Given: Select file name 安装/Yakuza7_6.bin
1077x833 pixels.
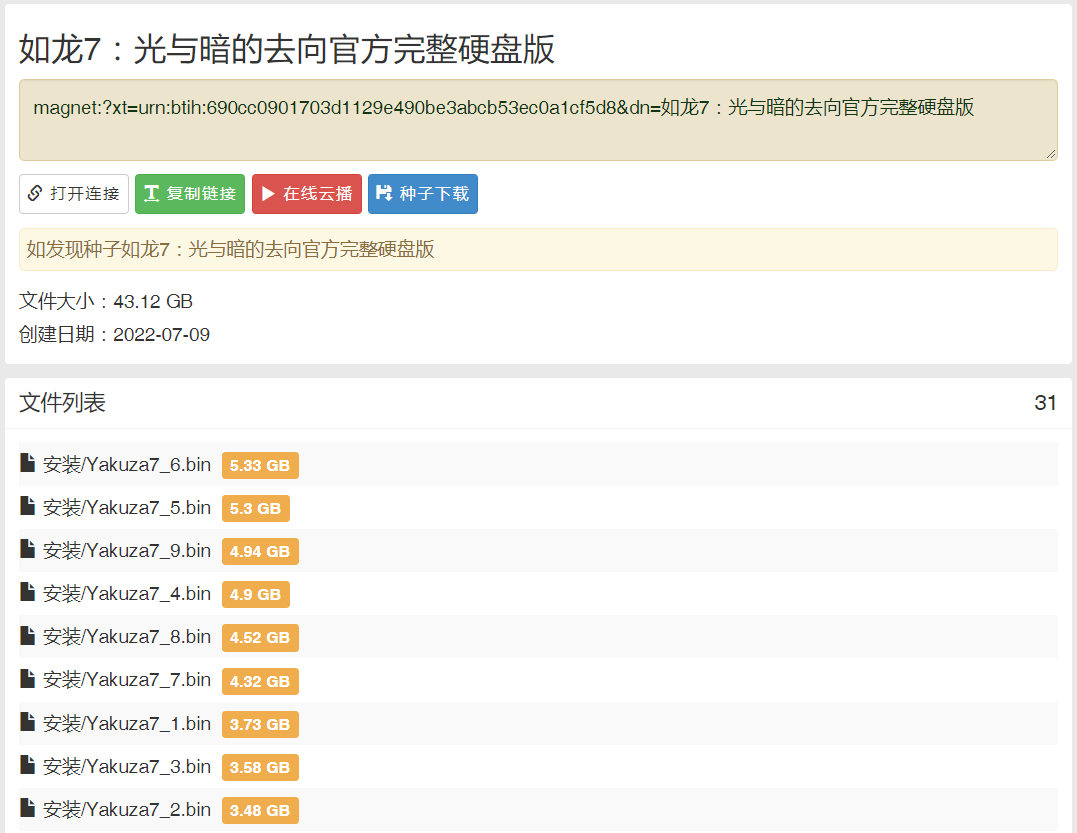Looking at the screenshot, I should pos(127,465).
